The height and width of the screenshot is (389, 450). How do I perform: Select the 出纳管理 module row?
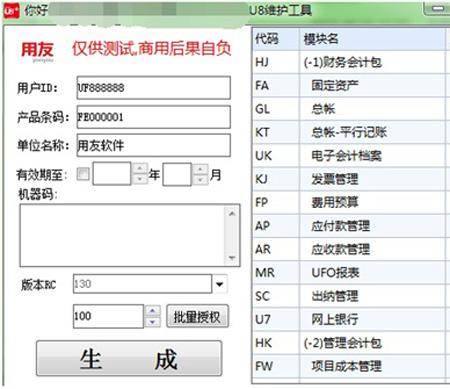(x=349, y=296)
